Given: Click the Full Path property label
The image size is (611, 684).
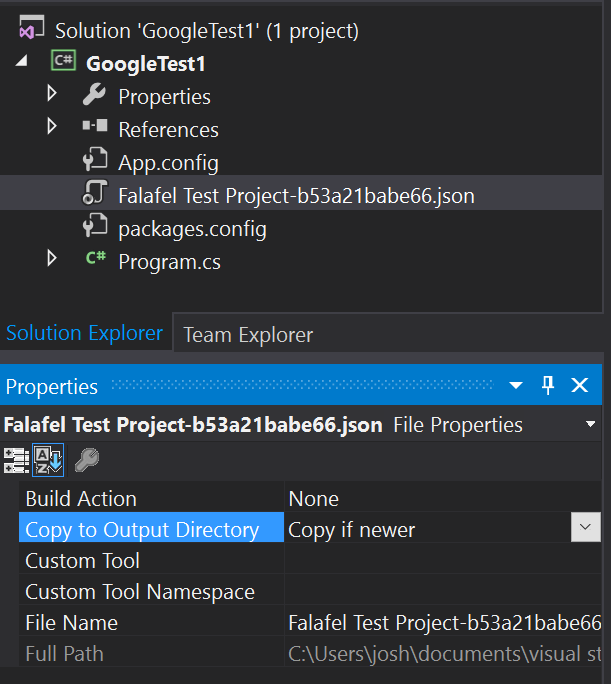Looking at the screenshot, I should [64, 654].
